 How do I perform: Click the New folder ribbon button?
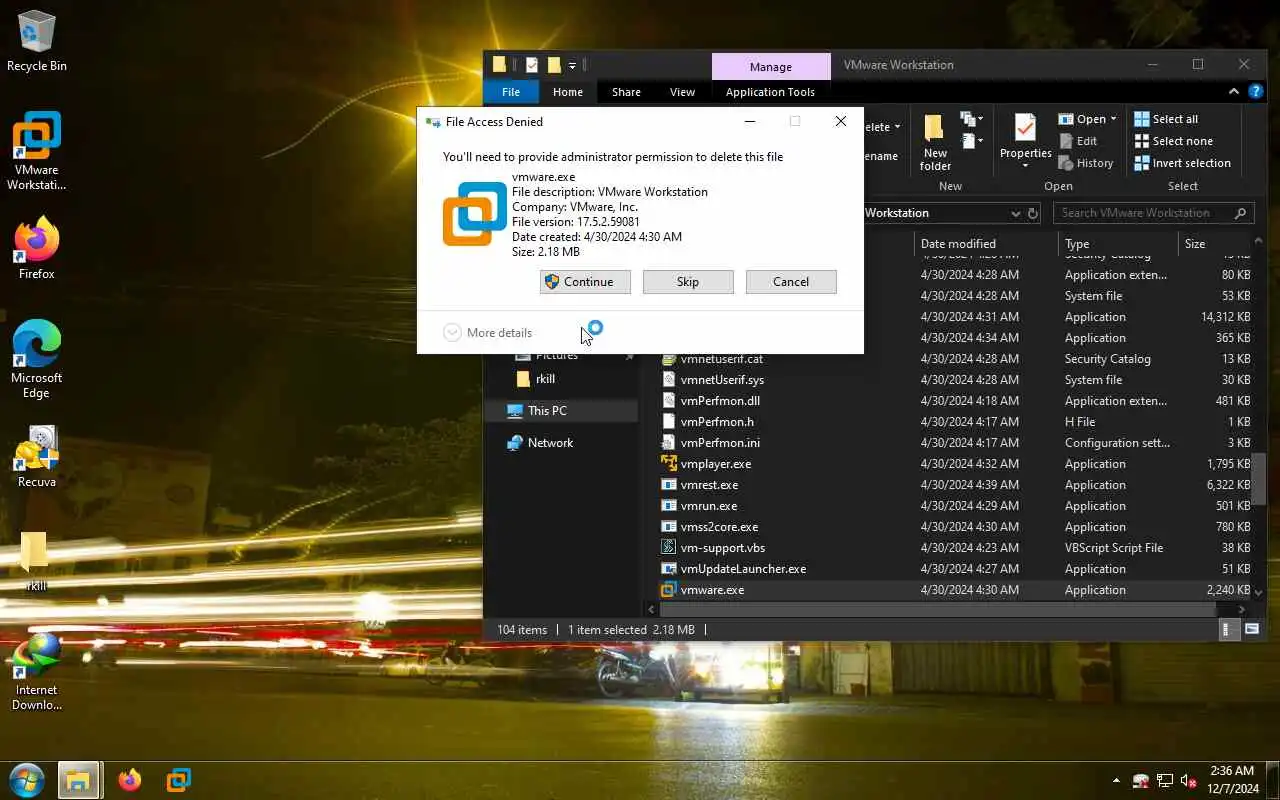coord(935,142)
